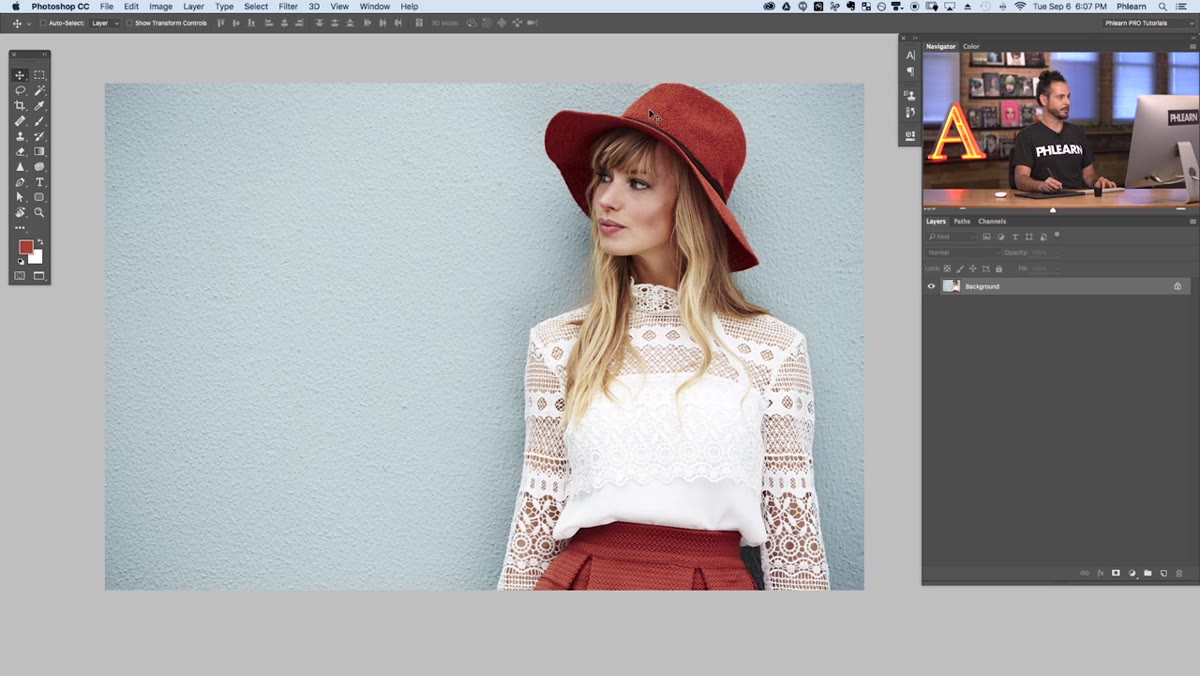Select the Zoom tool
This screenshot has height=676, width=1200.
pos(39,212)
